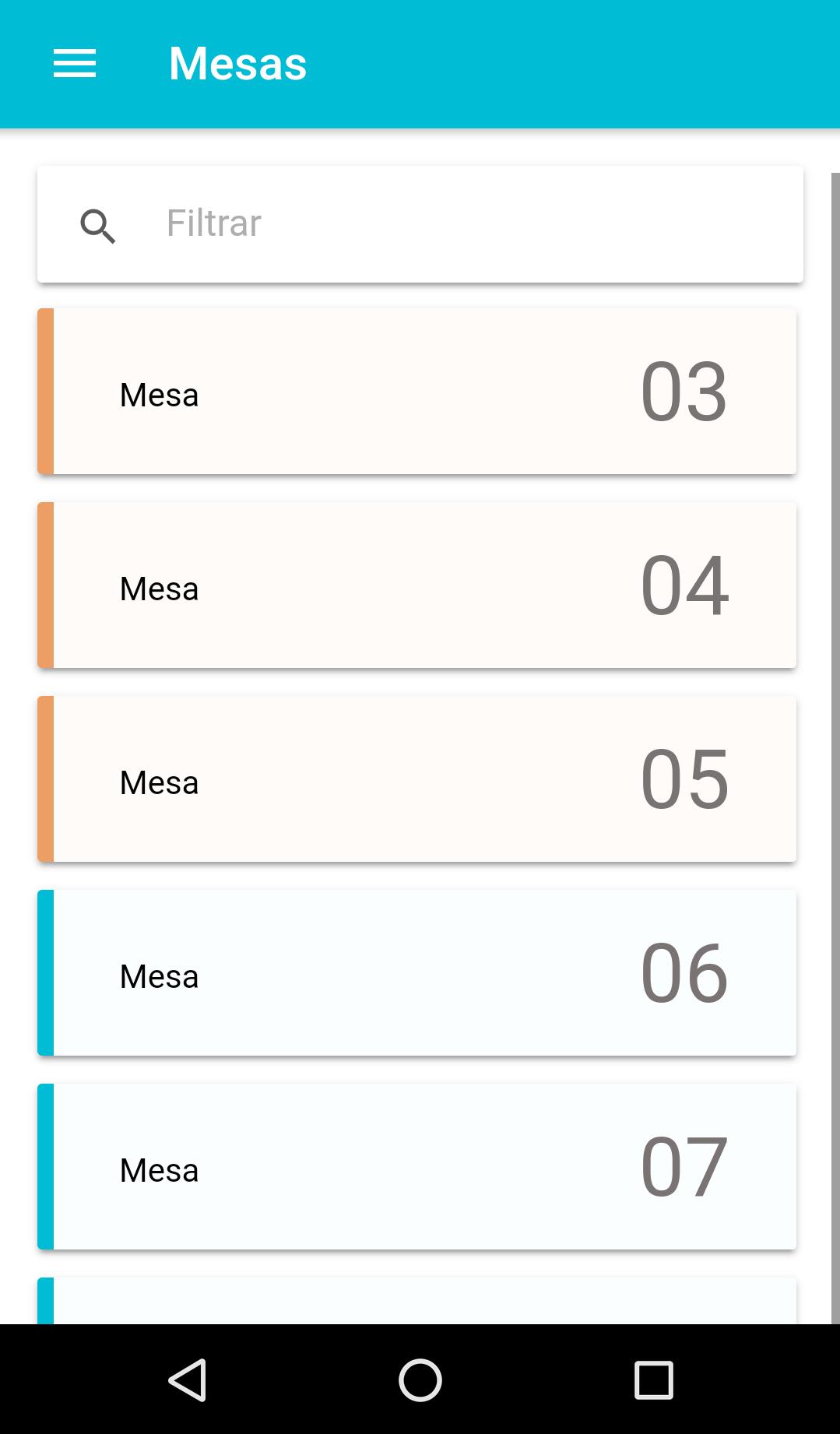Open the Mesa 06 card

coord(417,972)
